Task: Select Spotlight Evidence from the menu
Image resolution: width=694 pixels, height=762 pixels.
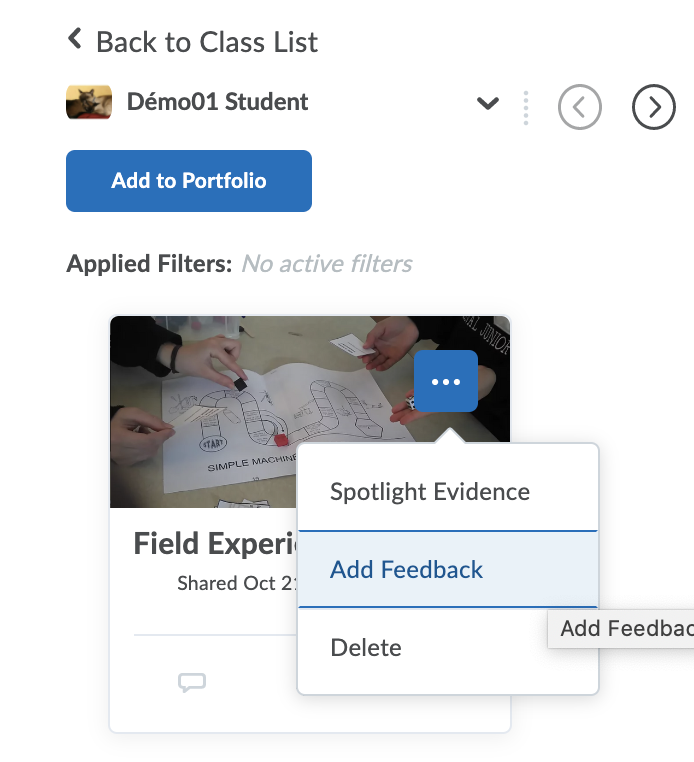Action: click(430, 492)
